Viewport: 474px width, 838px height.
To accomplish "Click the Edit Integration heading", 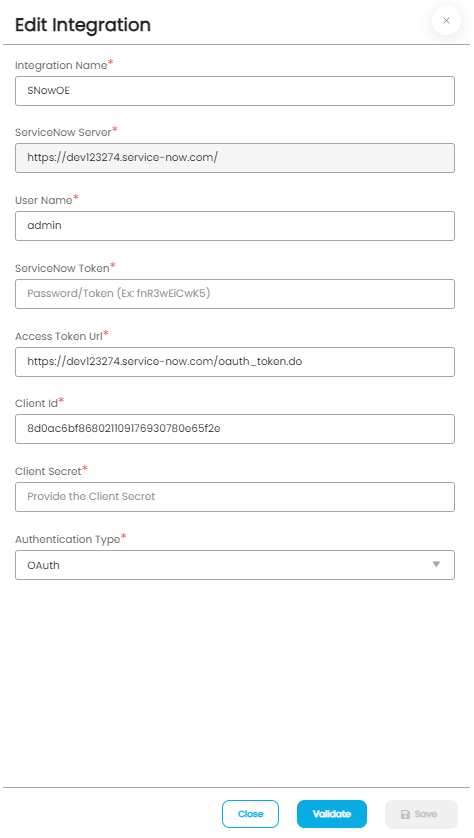I will click(83, 25).
